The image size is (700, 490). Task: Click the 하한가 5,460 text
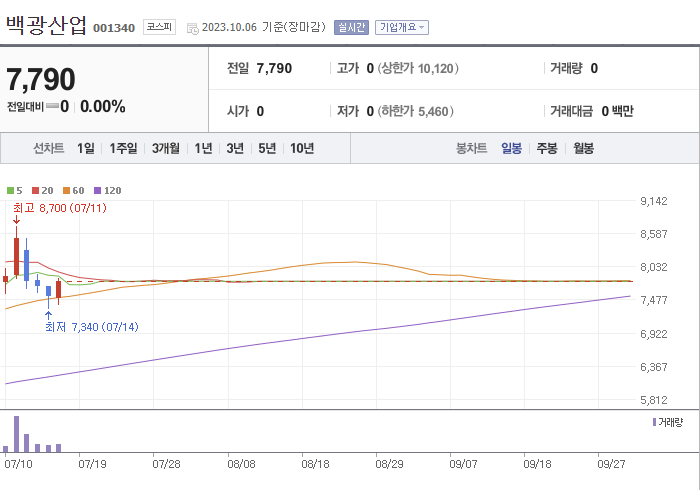[416, 111]
